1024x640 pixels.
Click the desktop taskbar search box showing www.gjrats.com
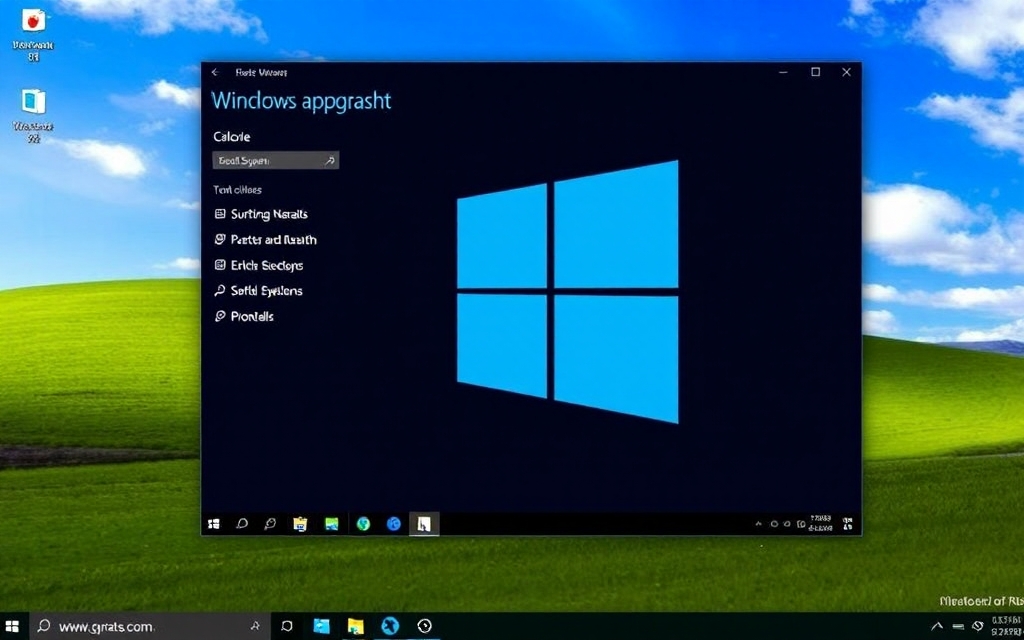148,626
